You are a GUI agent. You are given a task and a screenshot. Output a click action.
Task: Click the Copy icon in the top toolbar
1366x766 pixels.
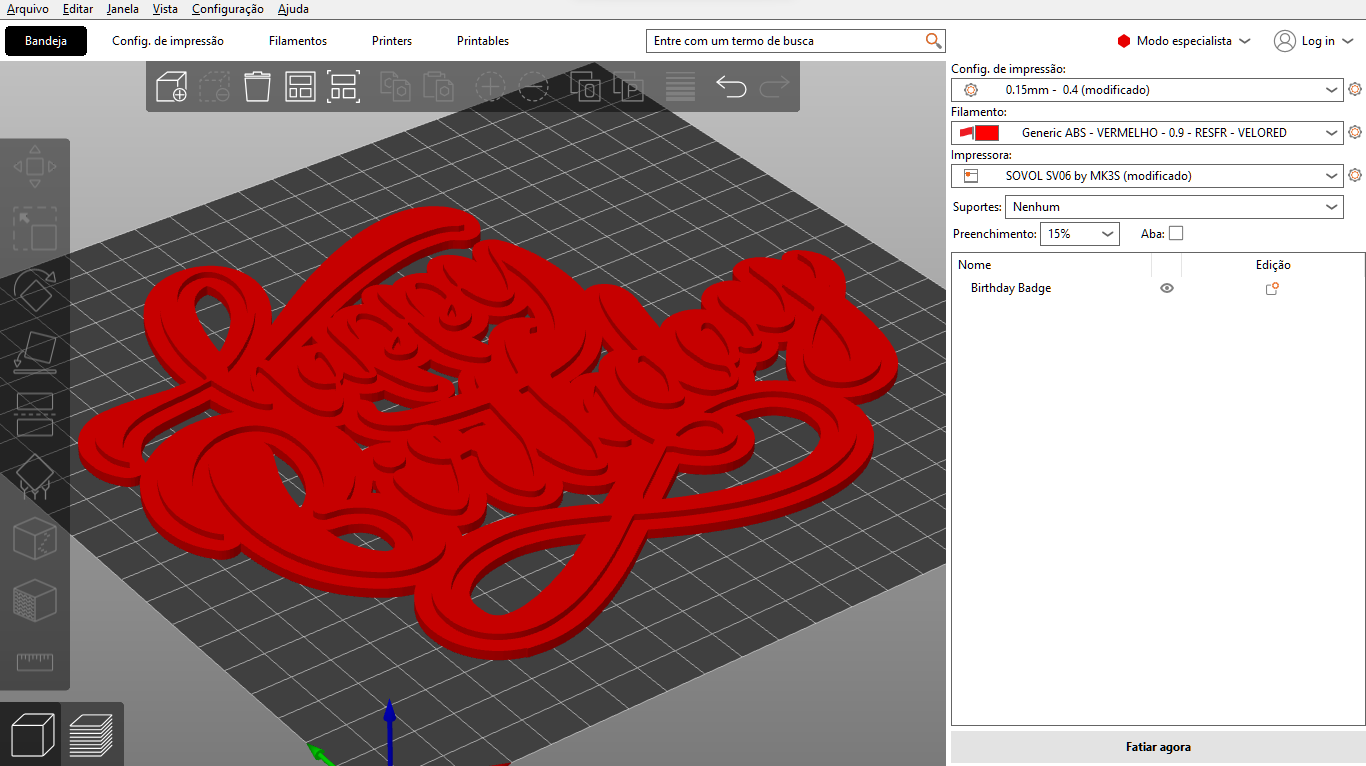(395, 86)
